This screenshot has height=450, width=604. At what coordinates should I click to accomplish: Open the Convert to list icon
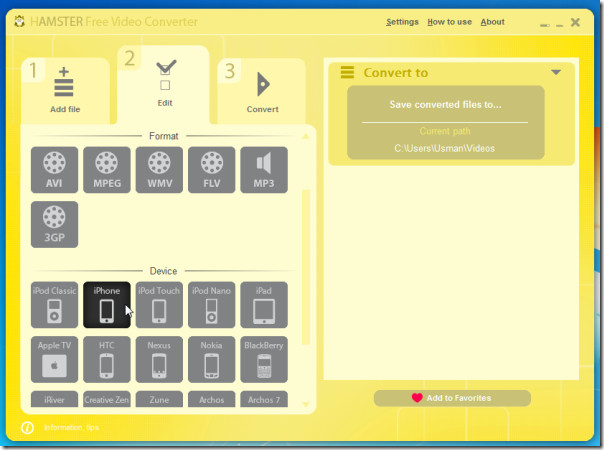[x=347, y=72]
